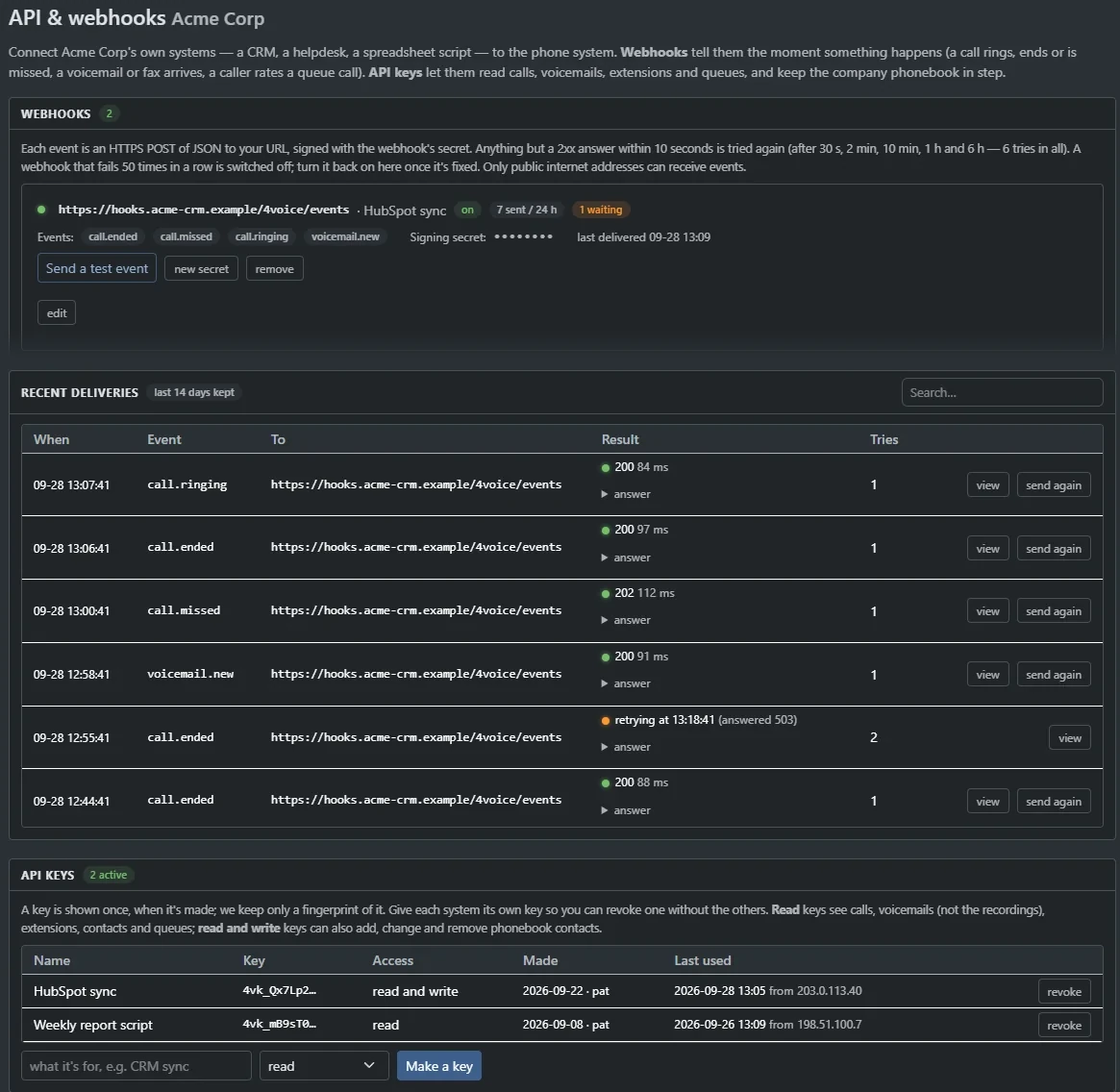
Task: Click 'last delivered 09-28 13:09' text
Action: (643, 237)
